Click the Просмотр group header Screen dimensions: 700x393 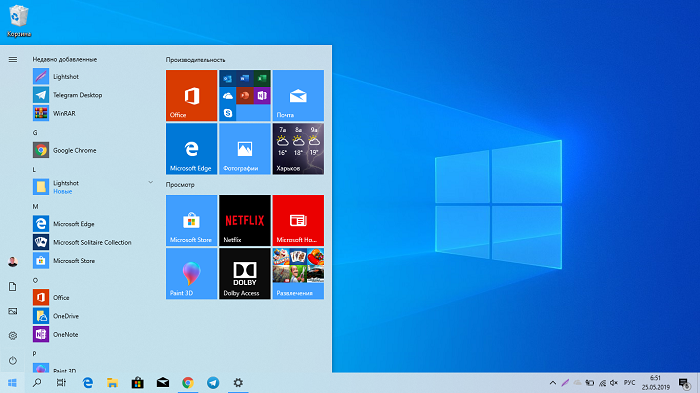[180, 184]
